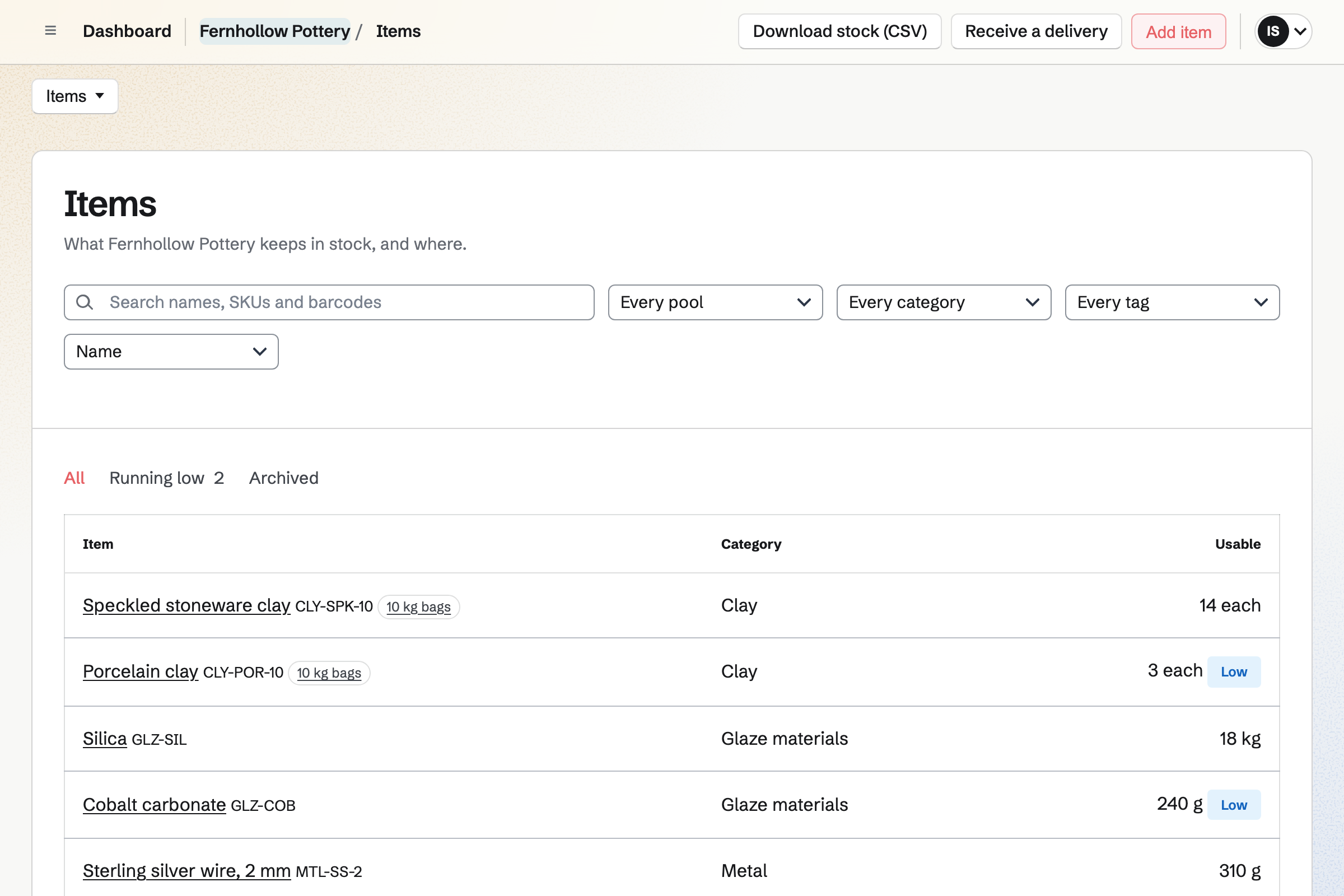Click the 18 kg usable value
The image size is (1344, 896).
(1240, 738)
